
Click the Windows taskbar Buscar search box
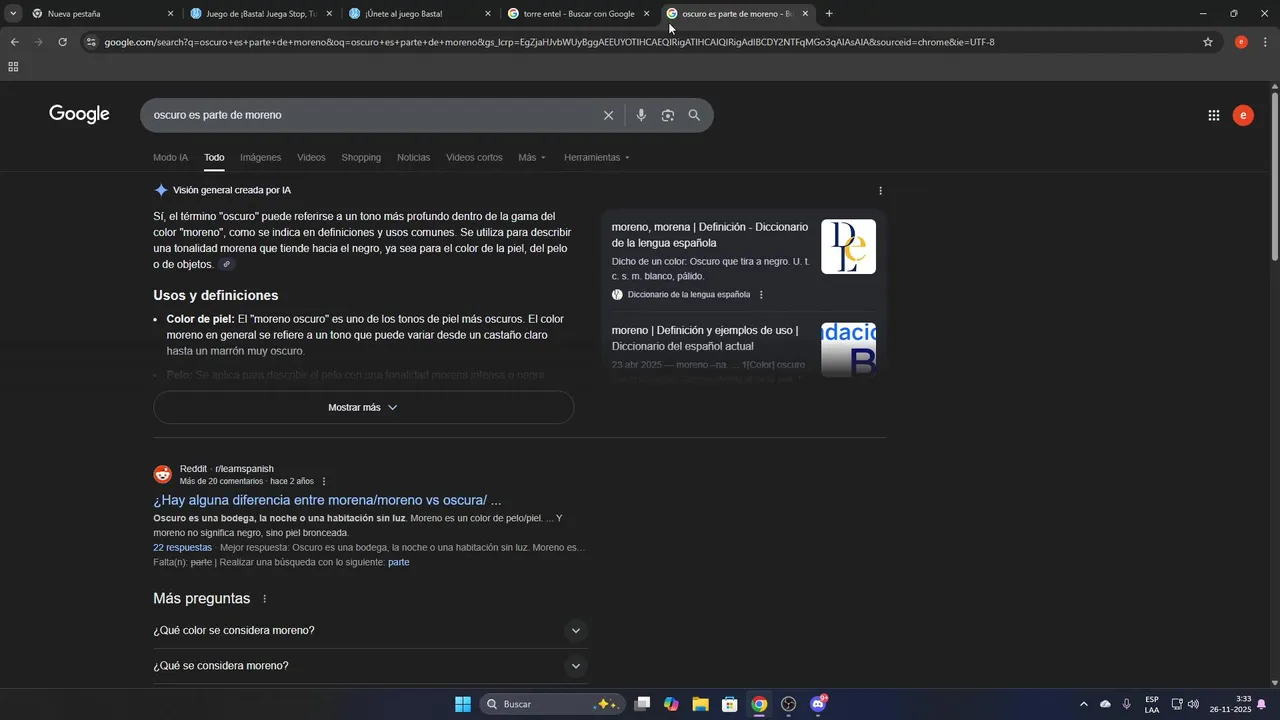pos(552,704)
